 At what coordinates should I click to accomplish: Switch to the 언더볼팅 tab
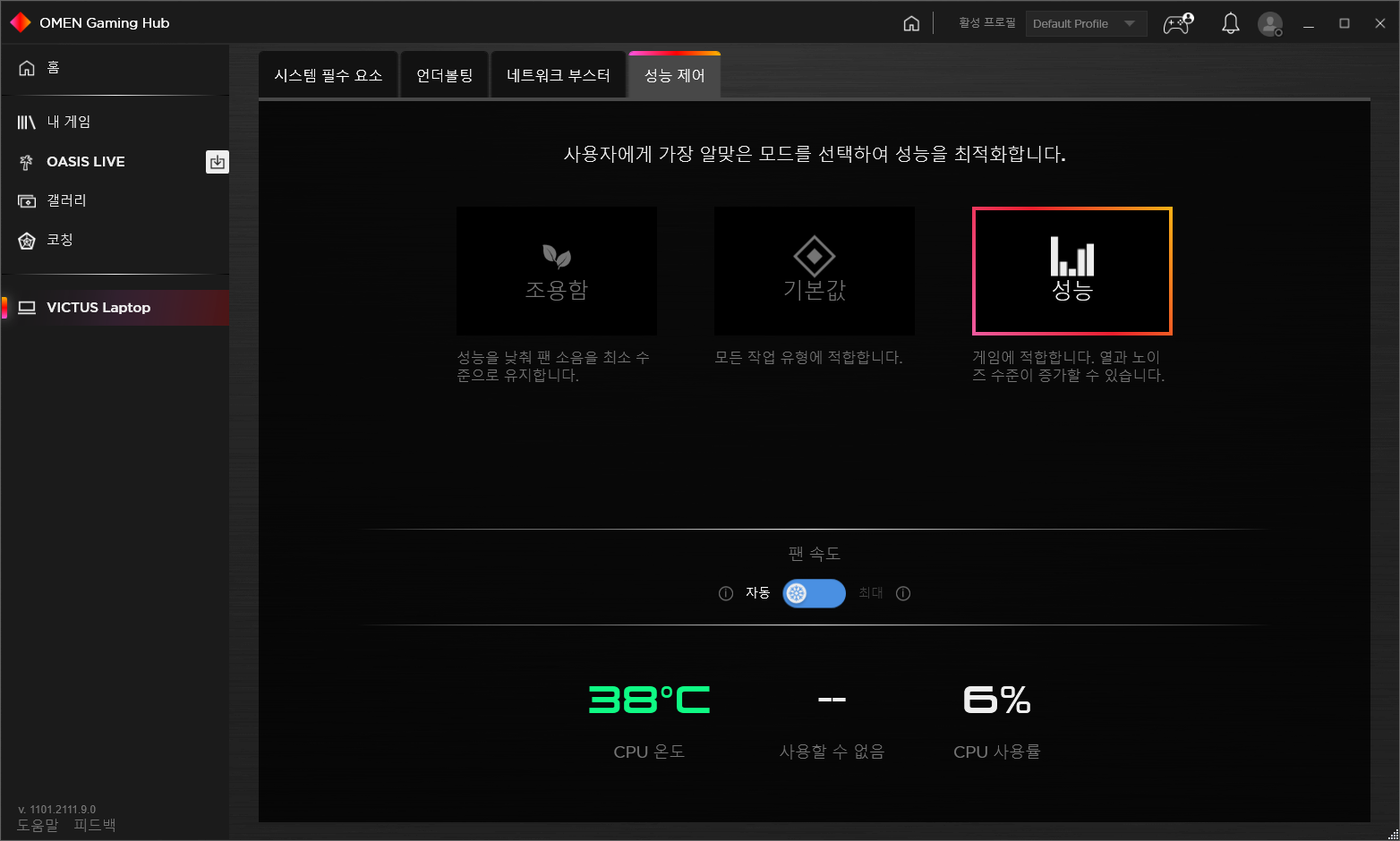tap(445, 75)
